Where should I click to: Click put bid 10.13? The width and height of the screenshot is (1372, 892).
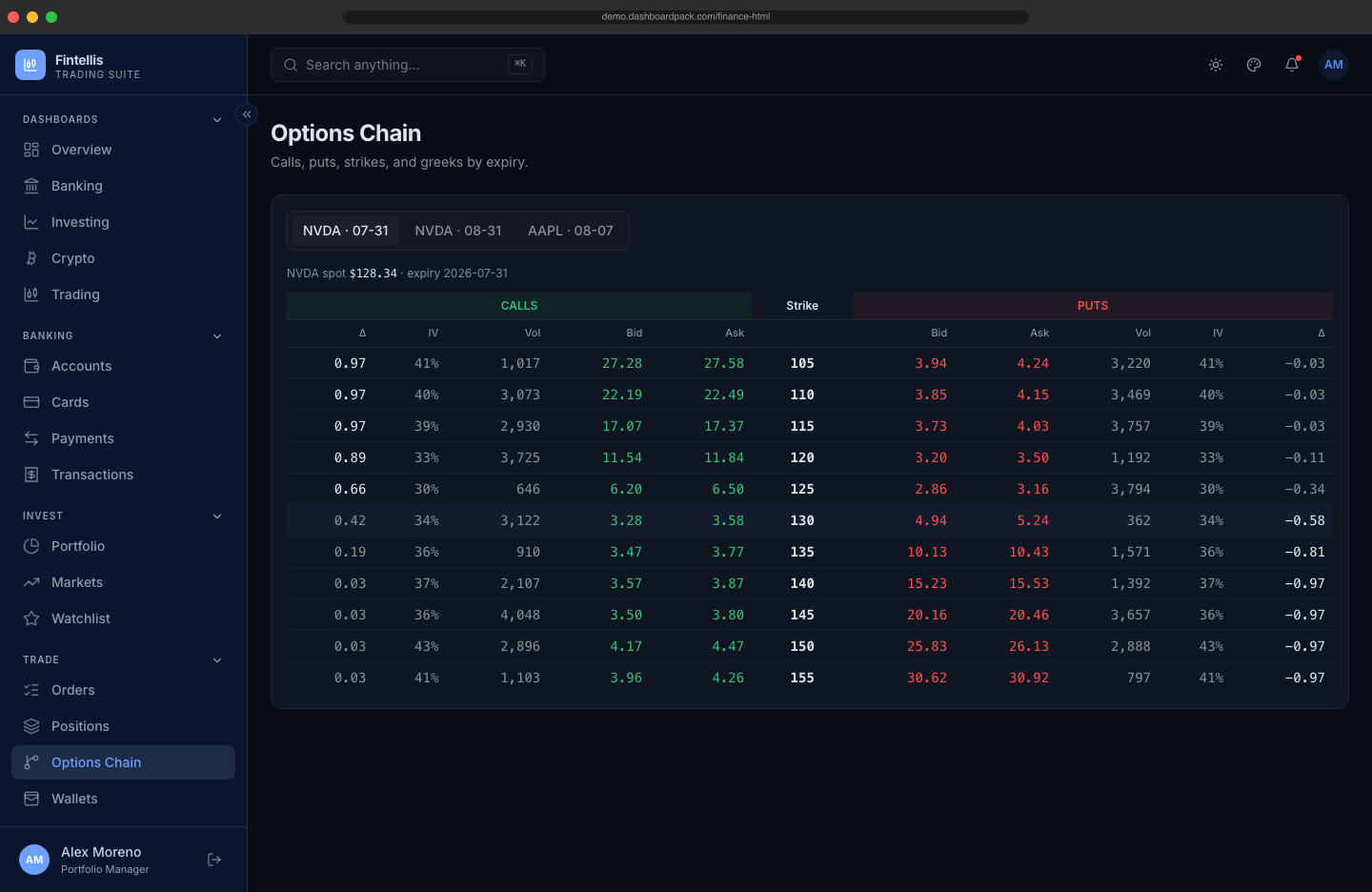coord(927,552)
